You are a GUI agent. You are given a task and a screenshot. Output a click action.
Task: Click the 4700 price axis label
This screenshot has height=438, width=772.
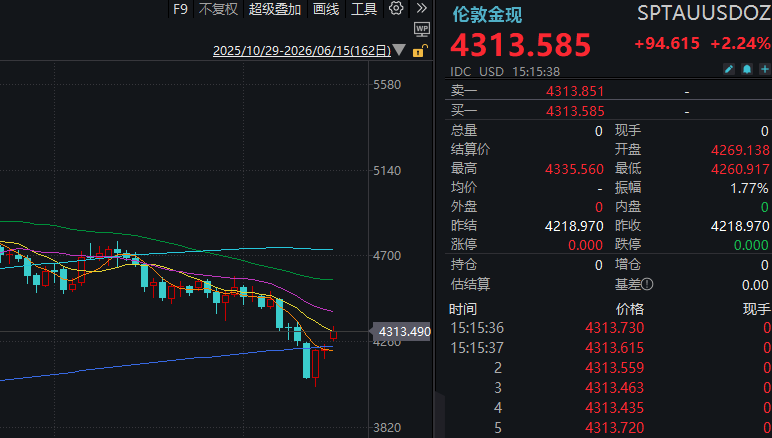(x=387, y=256)
